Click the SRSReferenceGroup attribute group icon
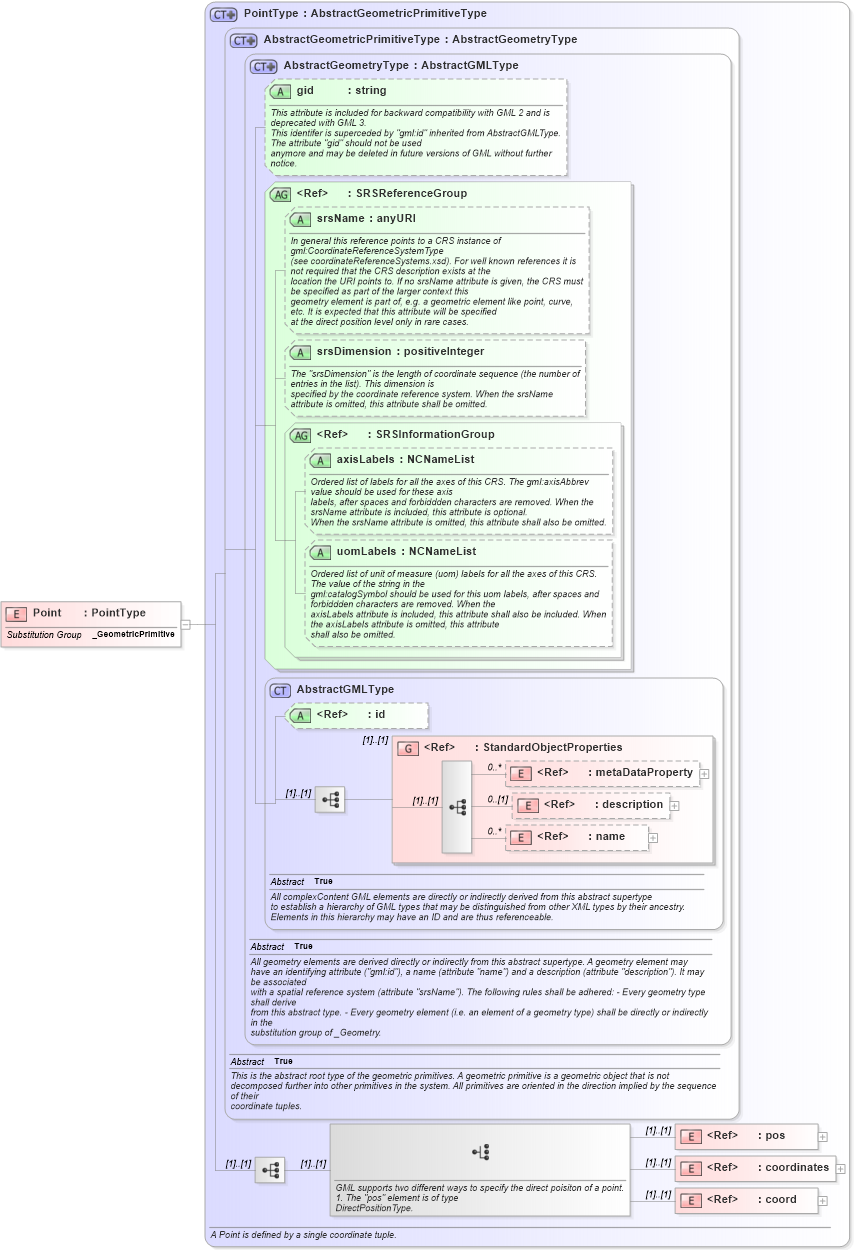The height and width of the screenshot is (1250, 854). coord(282,193)
